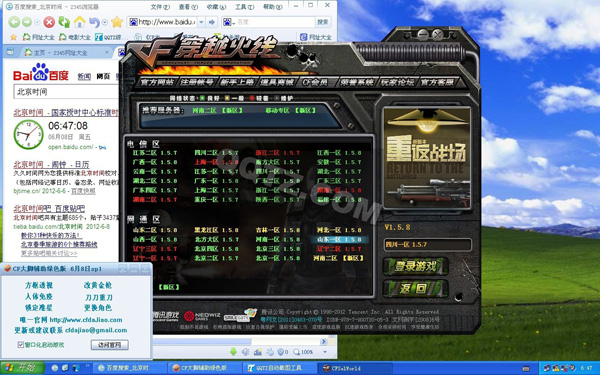
Task: Open the browser home page icon
Action: pos(79,22)
